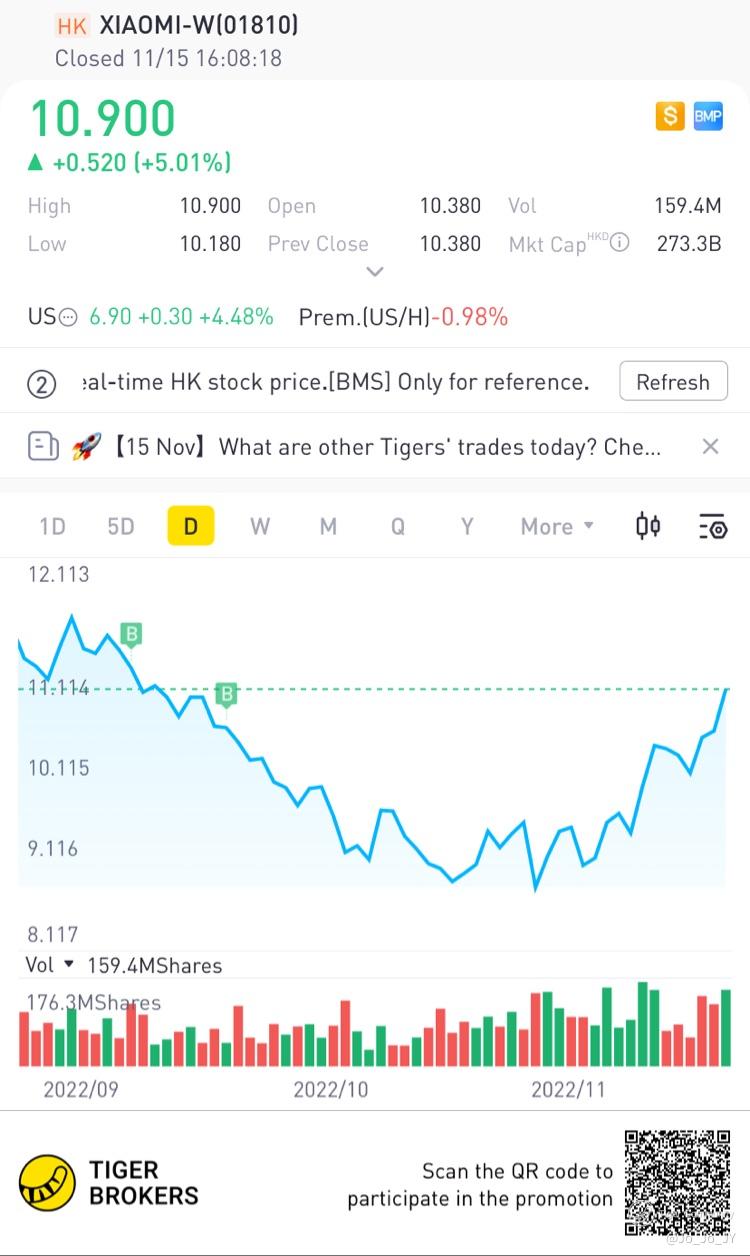Dismiss the Tigers' trades notification
This screenshot has height=1256, width=750.
coord(710,446)
